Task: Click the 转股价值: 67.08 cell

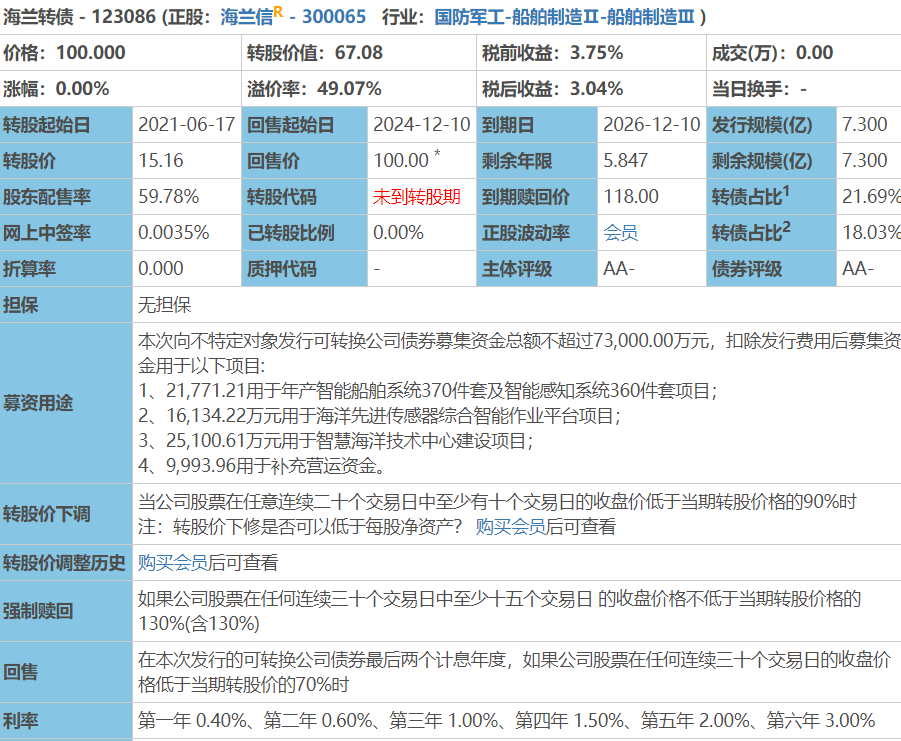Action: (x=359, y=53)
